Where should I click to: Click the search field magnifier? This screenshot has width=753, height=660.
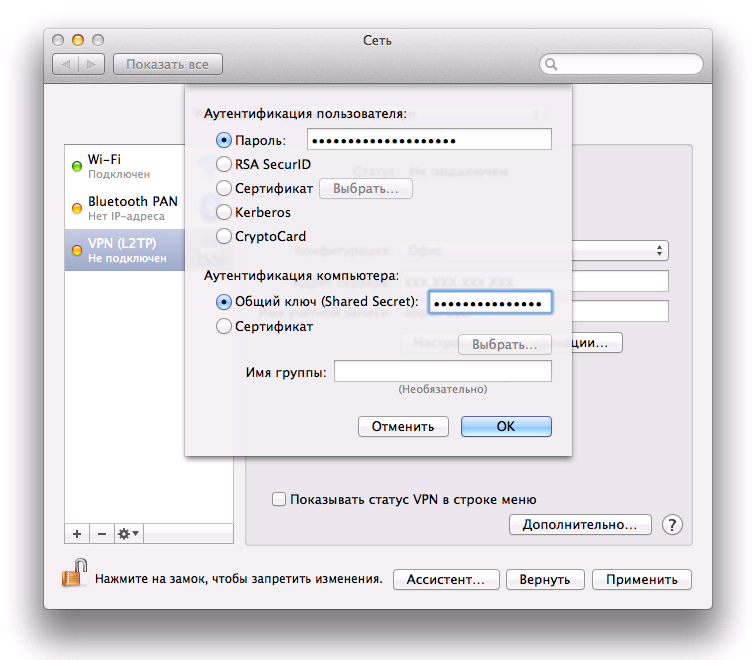pos(550,65)
